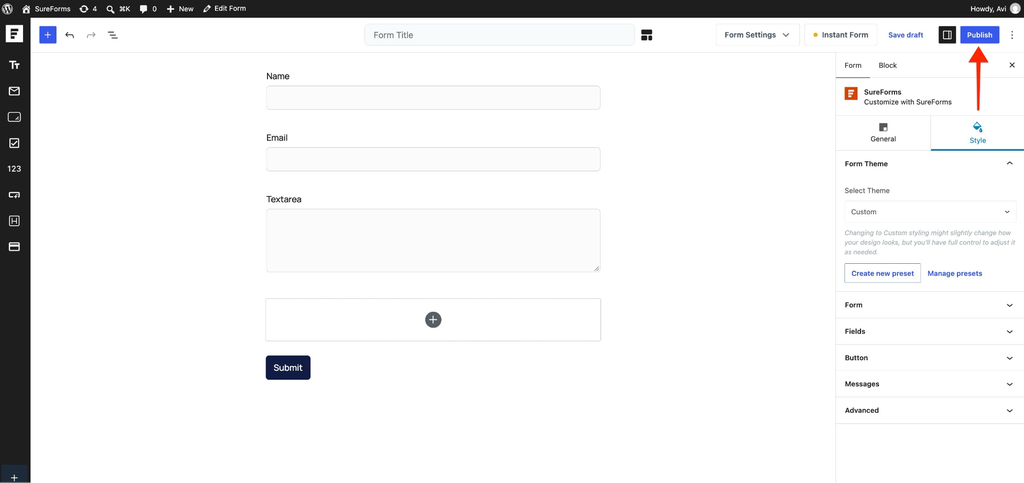1024x483 pixels.
Task: Open the three-dot options menu
Action: coord(1012,35)
